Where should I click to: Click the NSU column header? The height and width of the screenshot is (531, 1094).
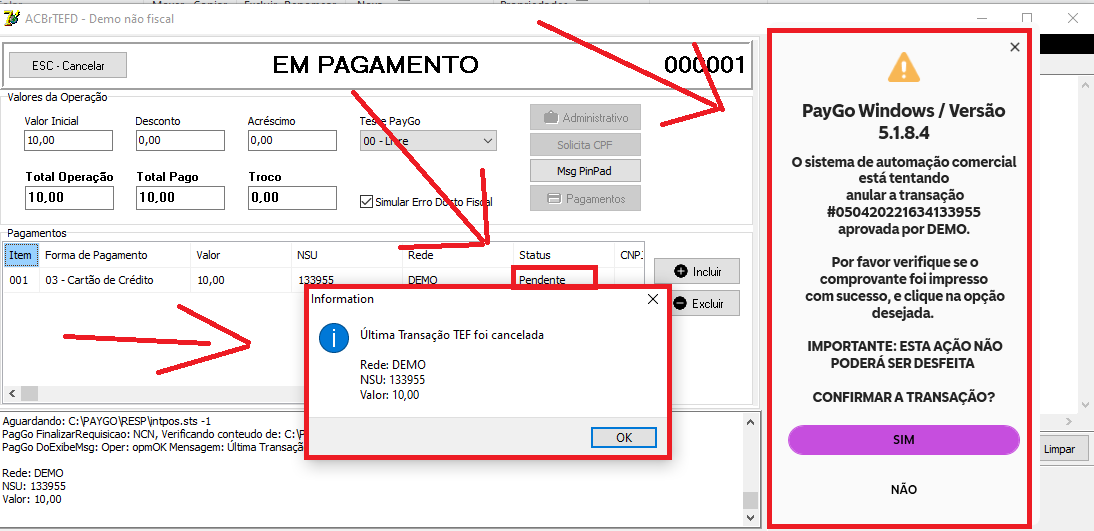point(347,255)
